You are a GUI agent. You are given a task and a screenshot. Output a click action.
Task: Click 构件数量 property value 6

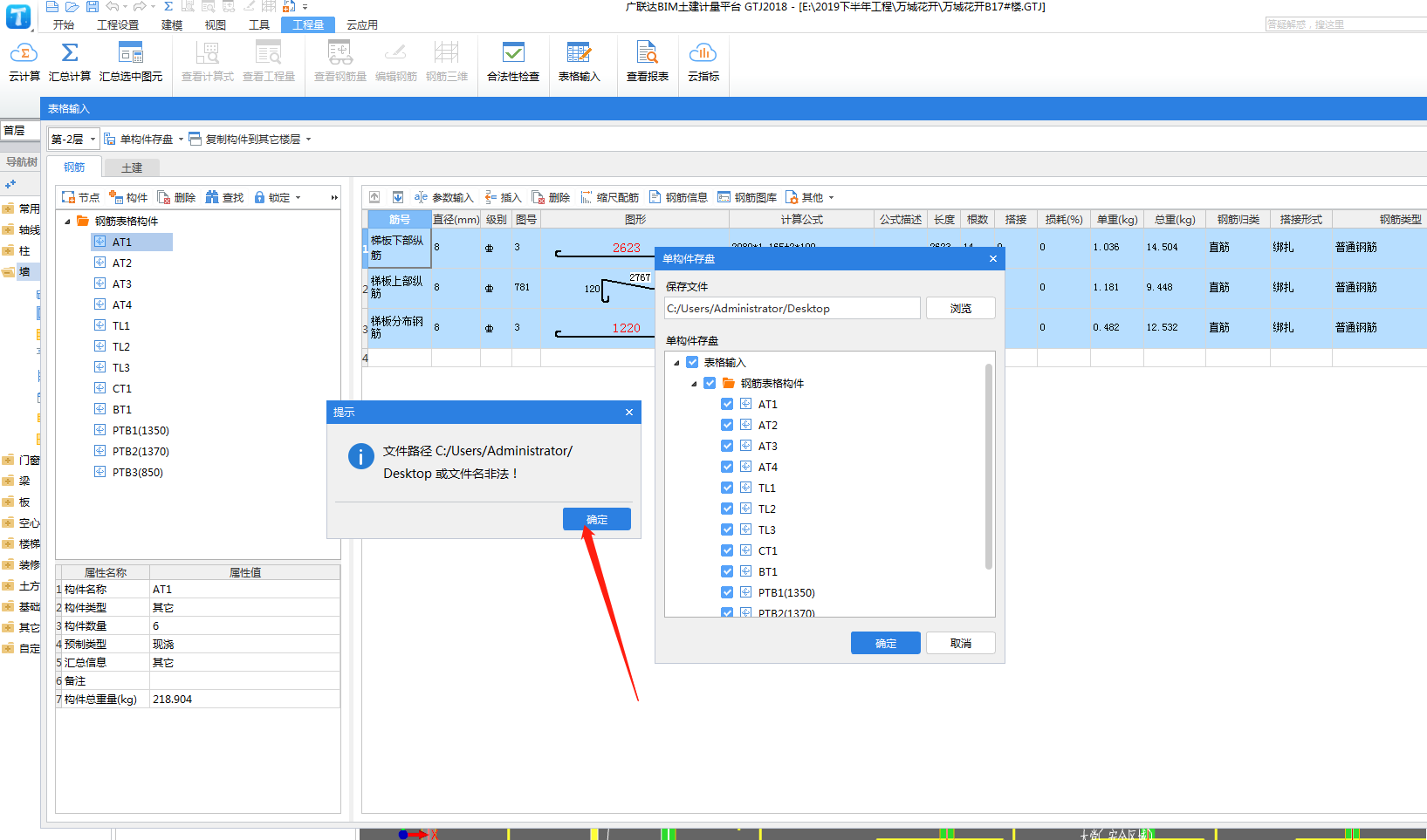(244, 626)
